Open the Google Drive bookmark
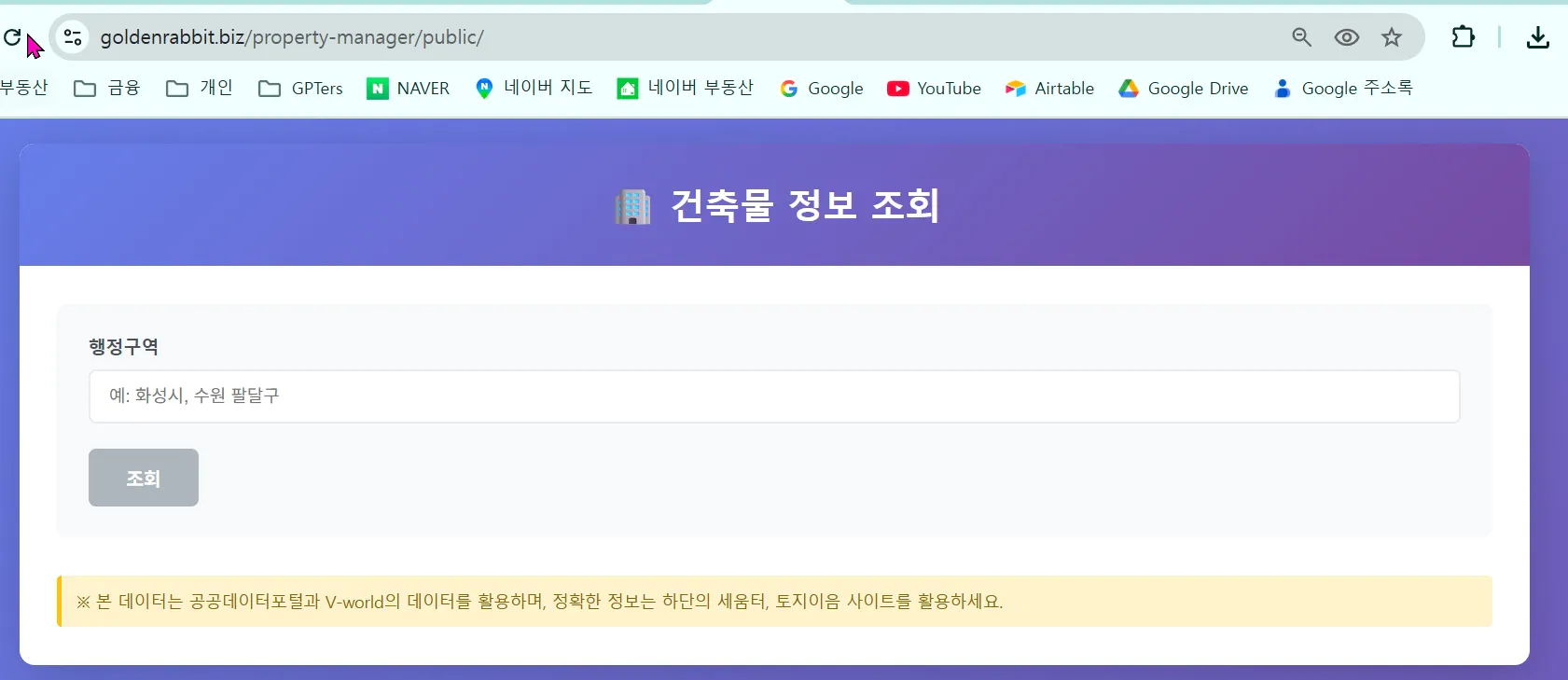The height and width of the screenshot is (680, 1568). pyautogui.click(x=1184, y=88)
